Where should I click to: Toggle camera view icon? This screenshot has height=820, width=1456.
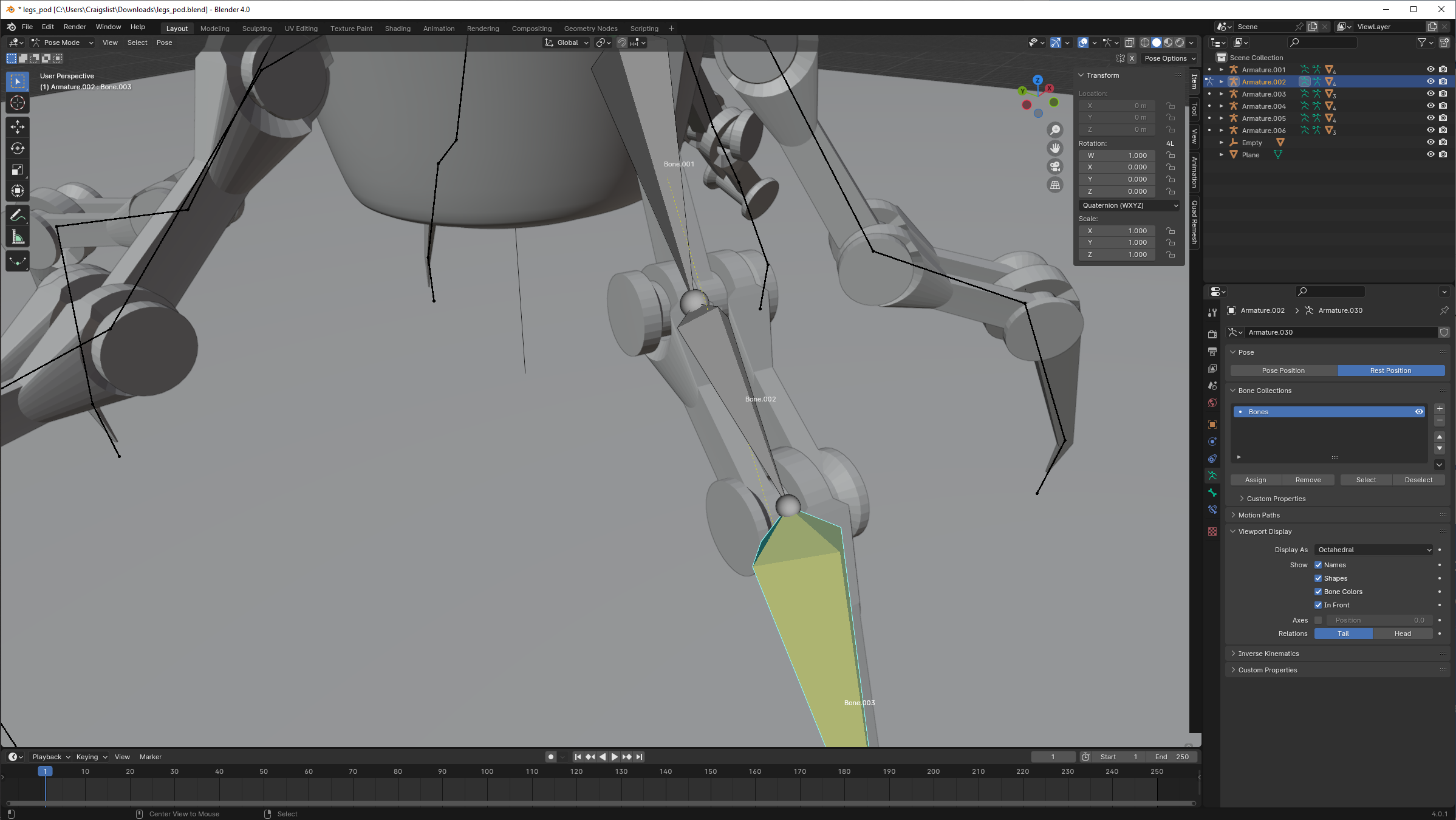point(1055,166)
